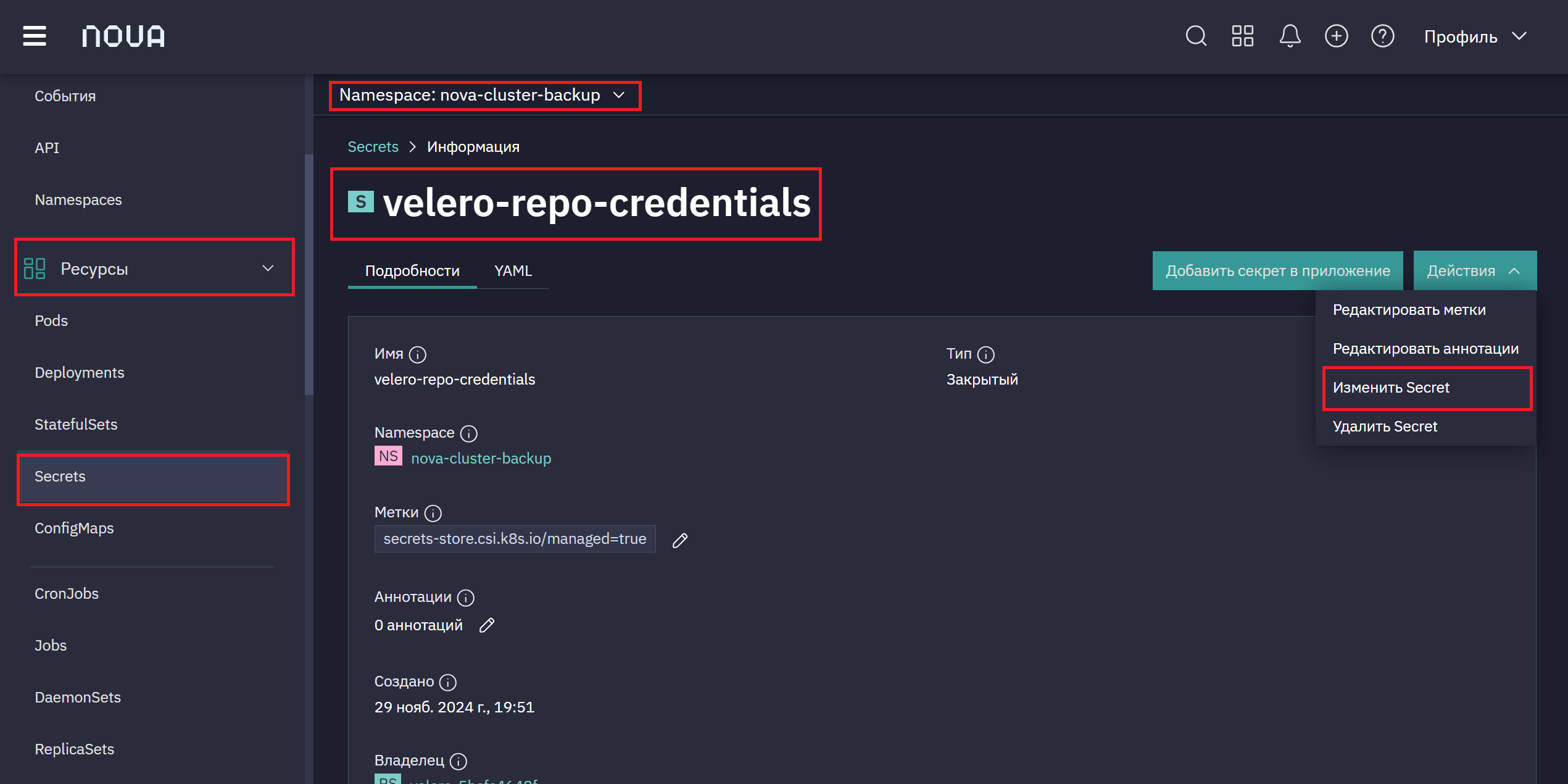
Task: Open Namespaces in the sidebar
Action: click(x=78, y=200)
